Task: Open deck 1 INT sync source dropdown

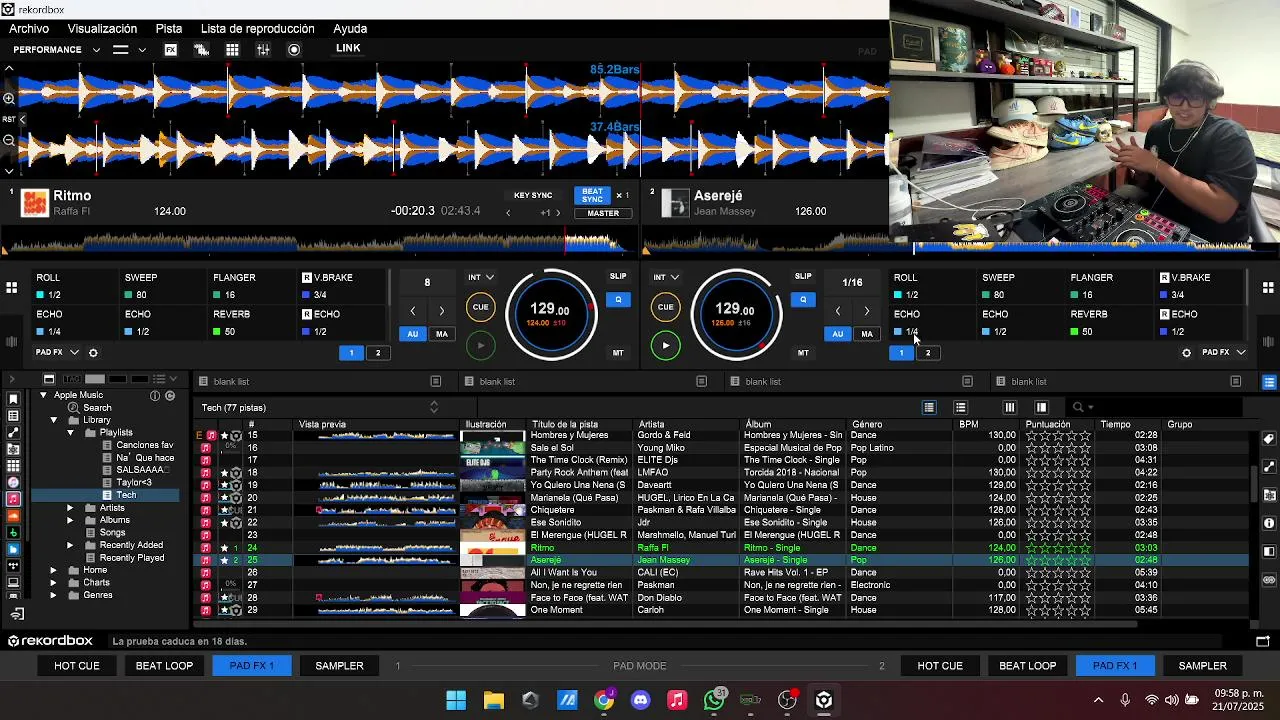Action: pyautogui.click(x=481, y=277)
